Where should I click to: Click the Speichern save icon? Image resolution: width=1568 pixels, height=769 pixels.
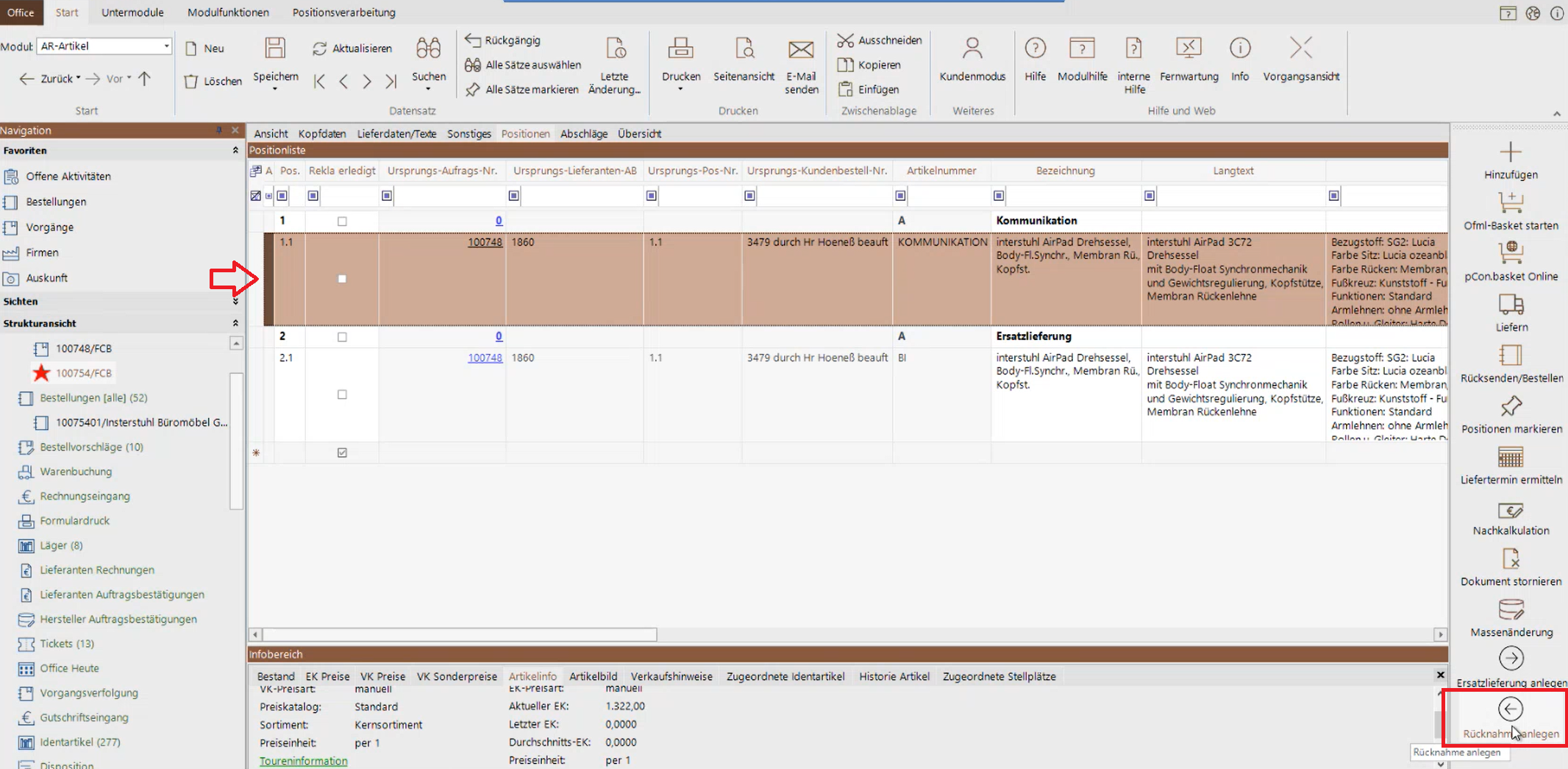pos(275,49)
